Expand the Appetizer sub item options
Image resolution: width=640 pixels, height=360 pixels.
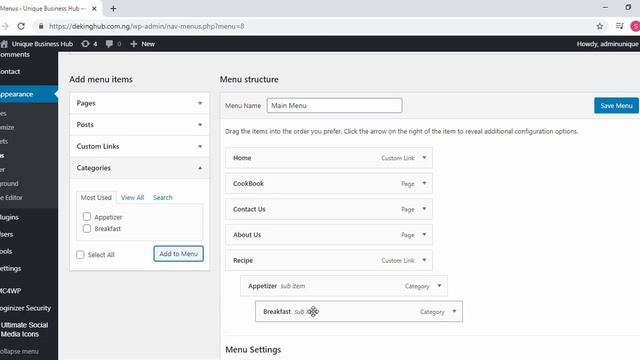(439, 286)
